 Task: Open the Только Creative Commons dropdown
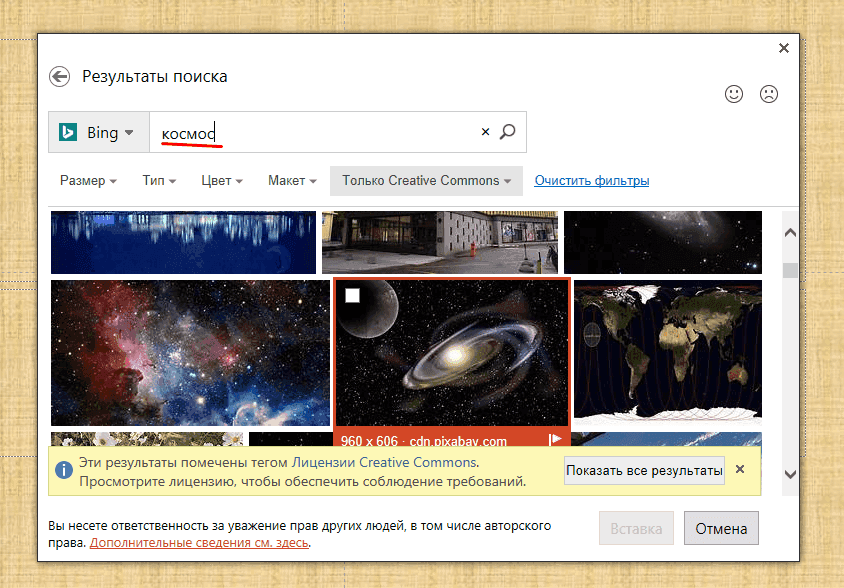tap(425, 180)
